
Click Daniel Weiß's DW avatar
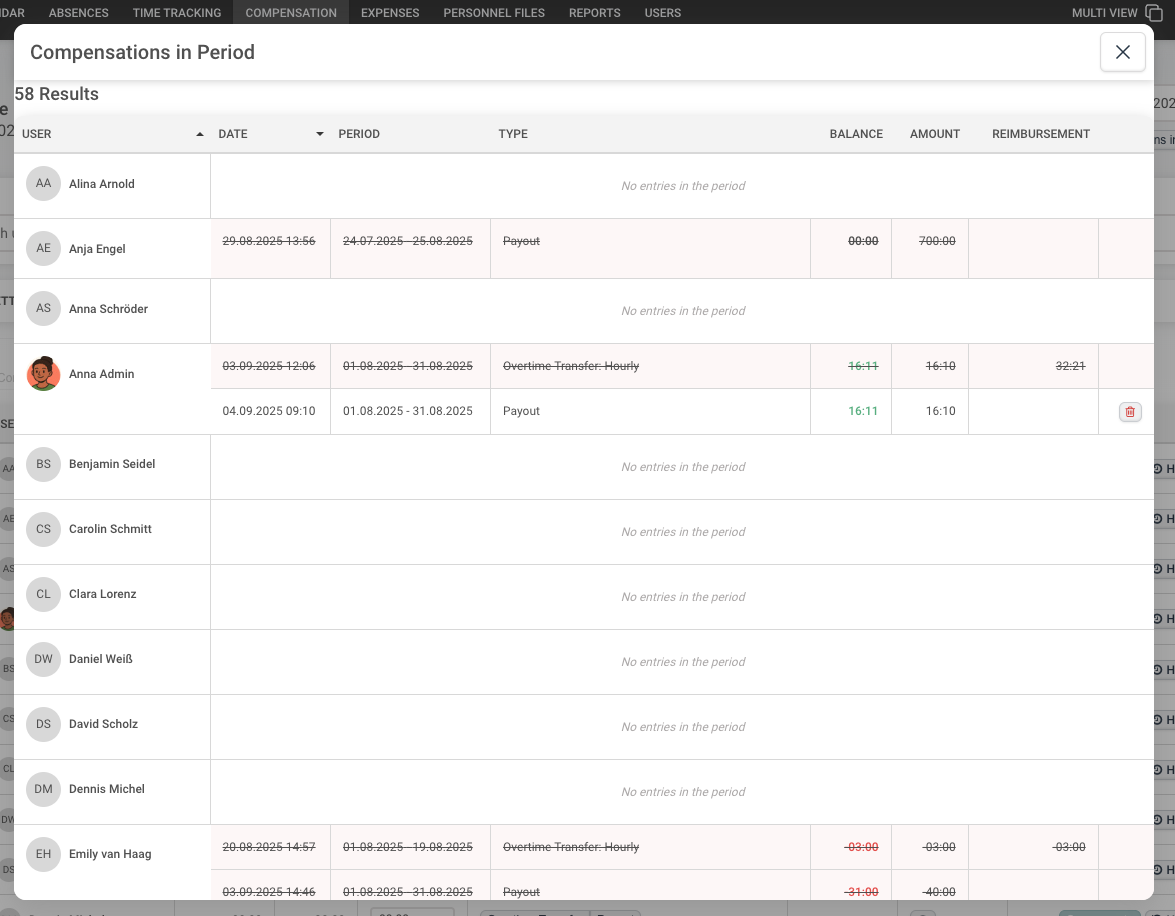[x=43, y=659]
